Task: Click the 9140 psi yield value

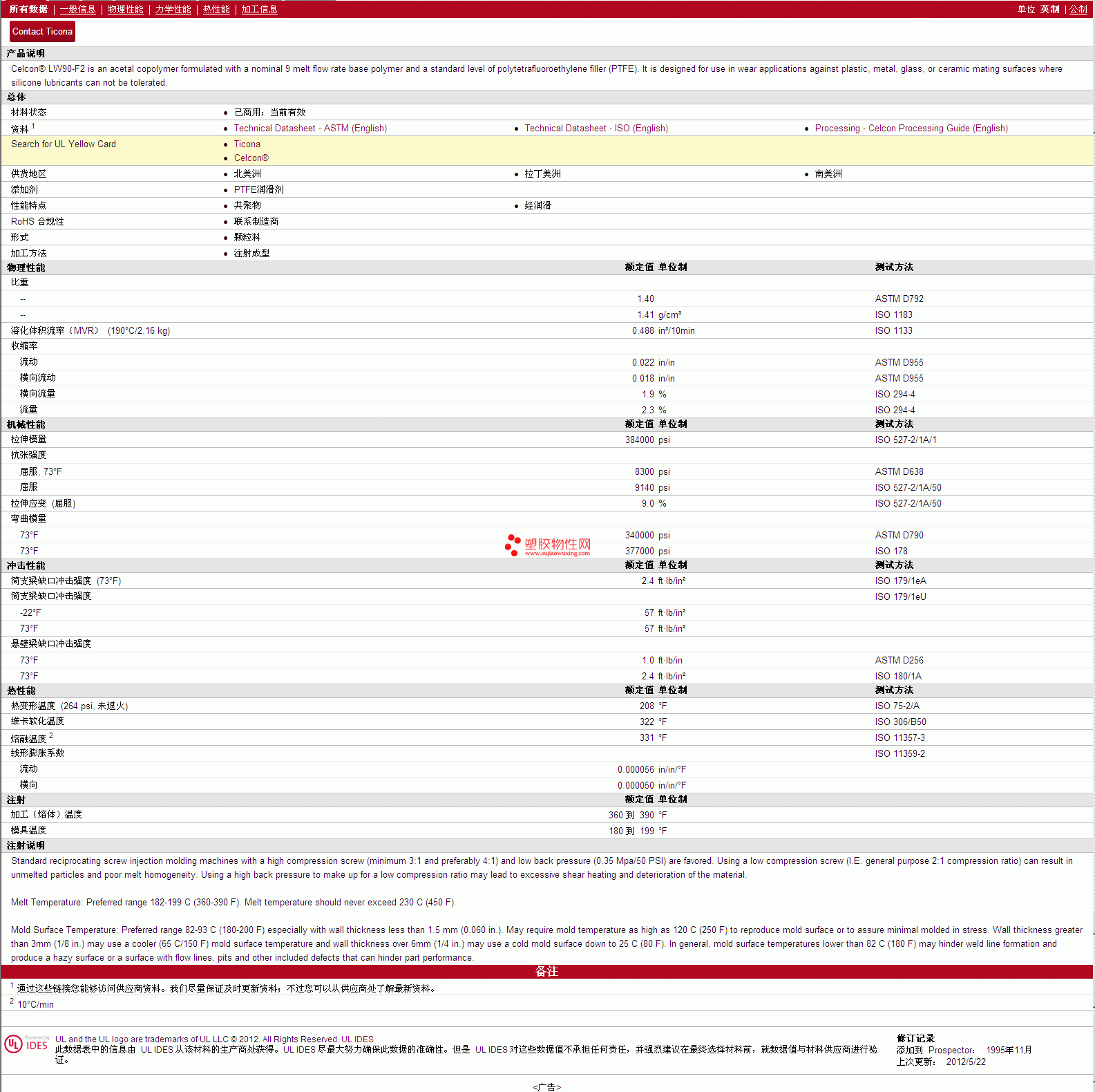Action: 652,487
